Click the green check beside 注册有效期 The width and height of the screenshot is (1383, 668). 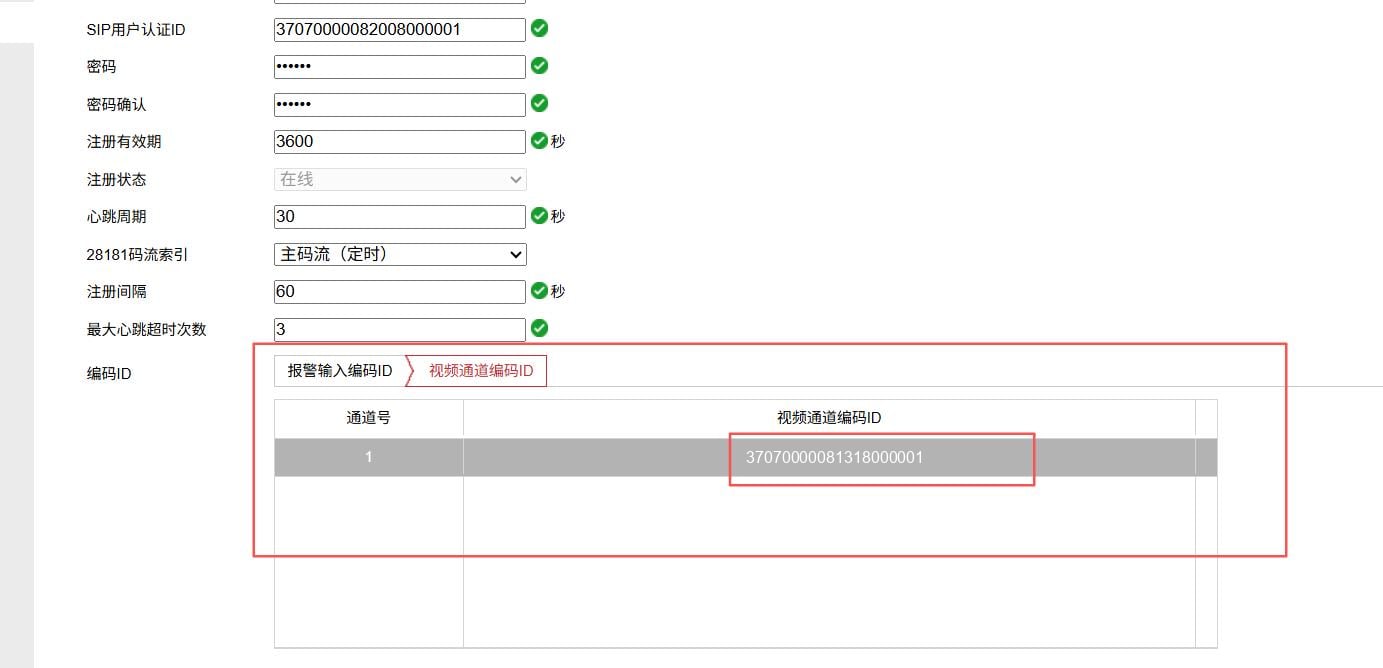pos(539,141)
